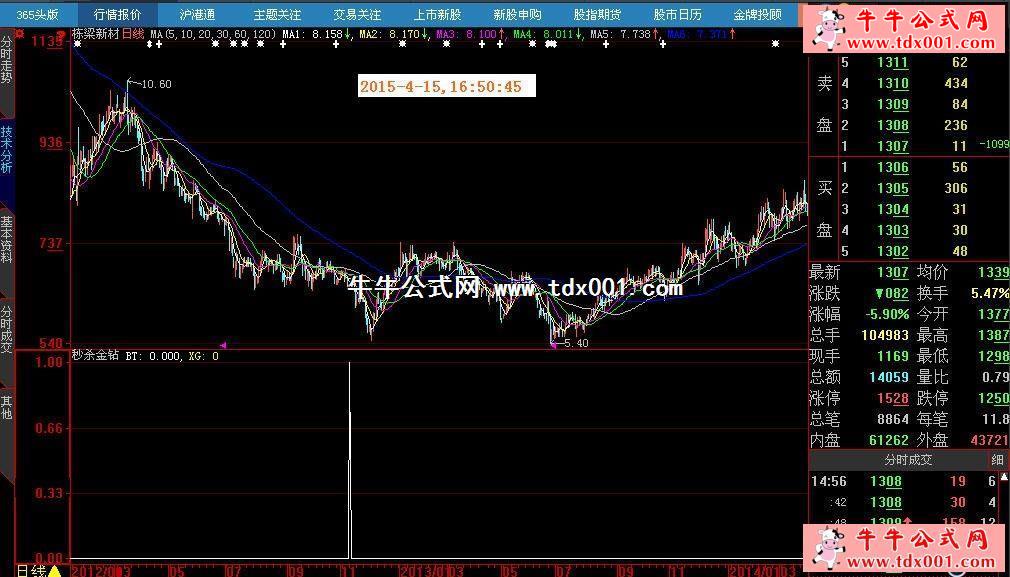Click the white spike in indicator chart
Image resolution: width=1010 pixels, height=577 pixels.
pyautogui.click(x=350, y=460)
